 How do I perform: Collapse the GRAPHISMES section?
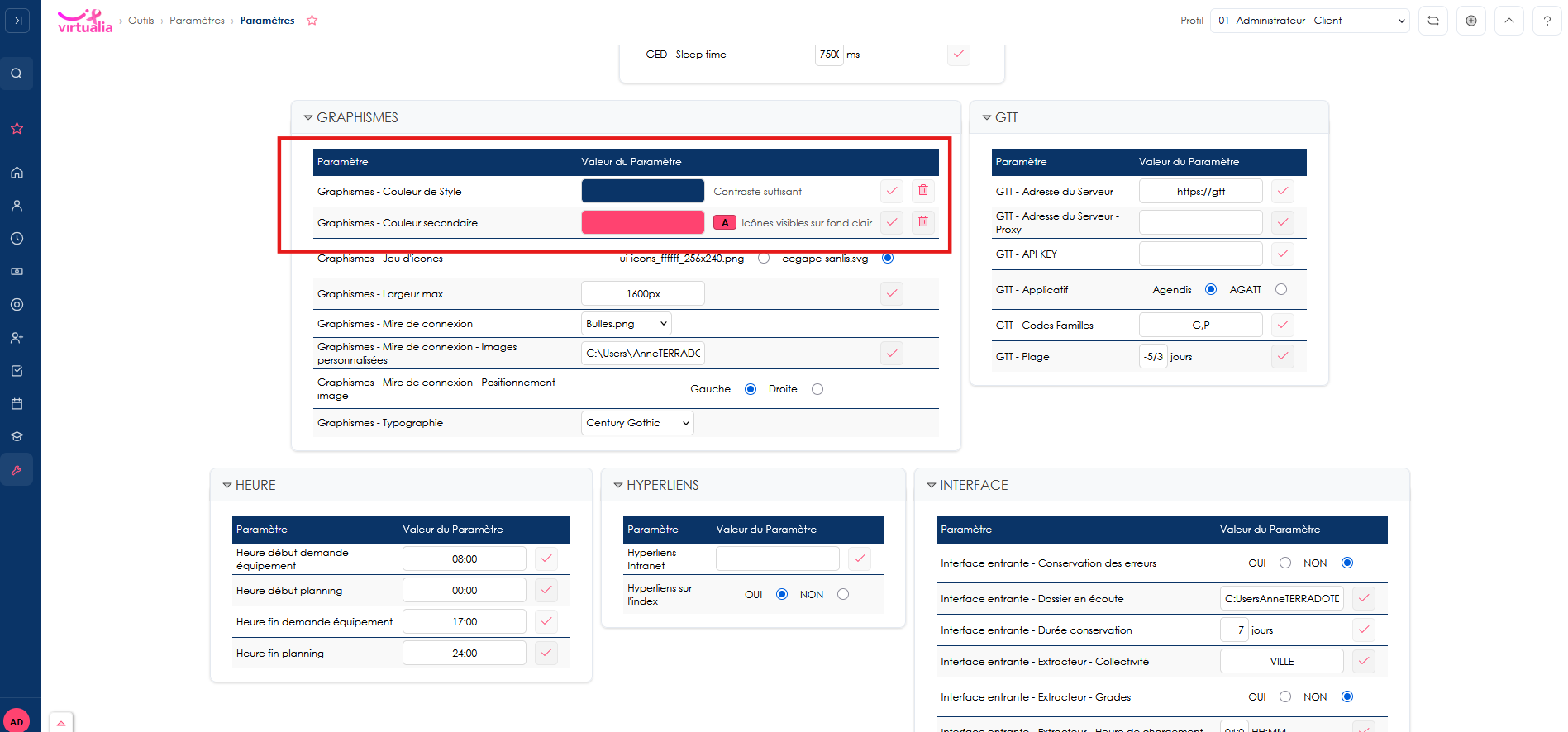pyautogui.click(x=308, y=117)
